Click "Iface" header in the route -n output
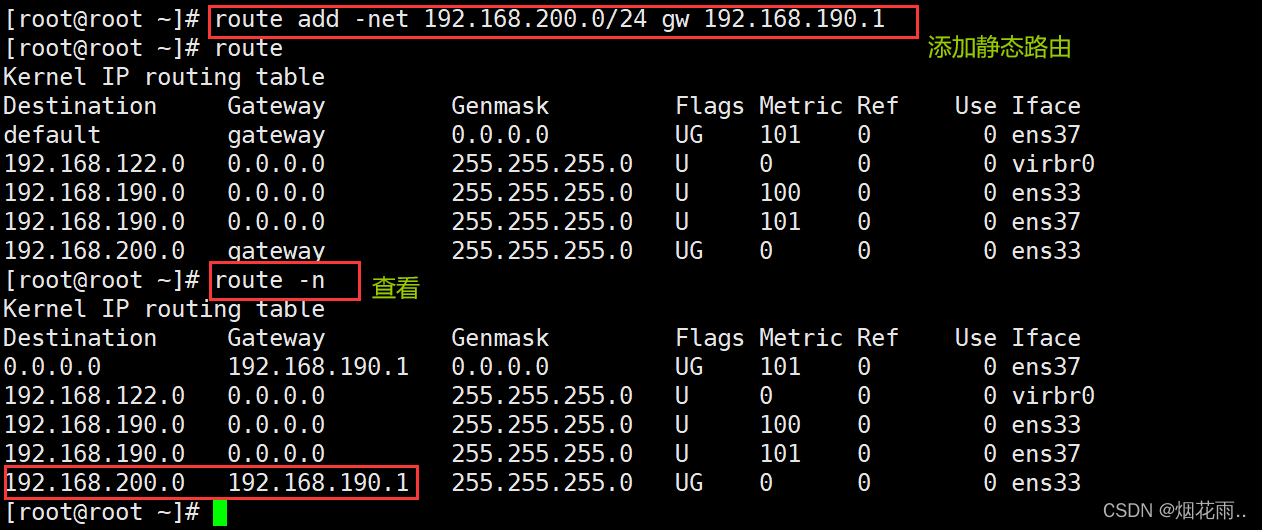The width and height of the screenshot is (1262, 530). (x=1046, y=338)
